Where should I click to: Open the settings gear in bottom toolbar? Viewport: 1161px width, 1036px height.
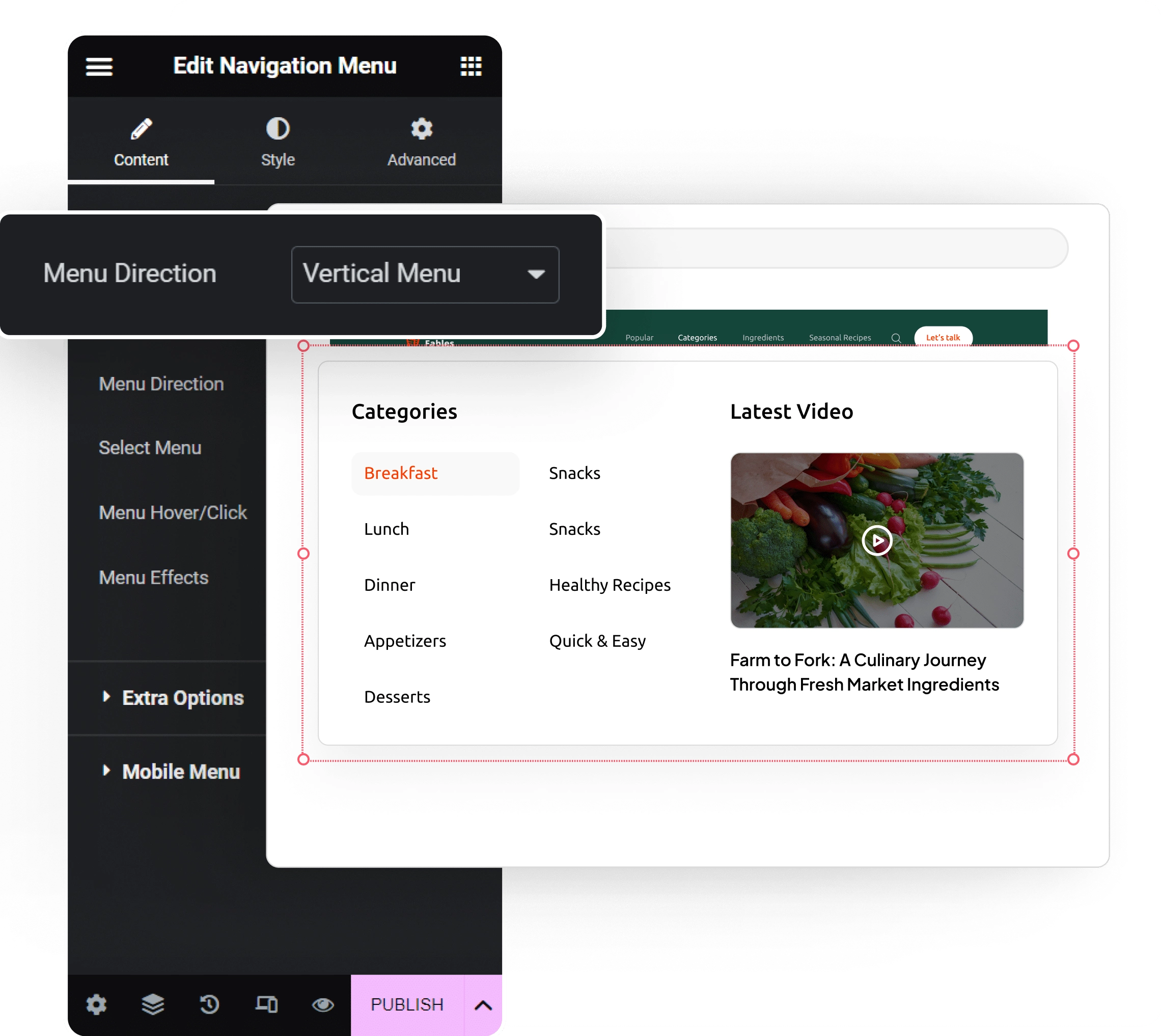pyautogui.click(x=96, y=1004)
